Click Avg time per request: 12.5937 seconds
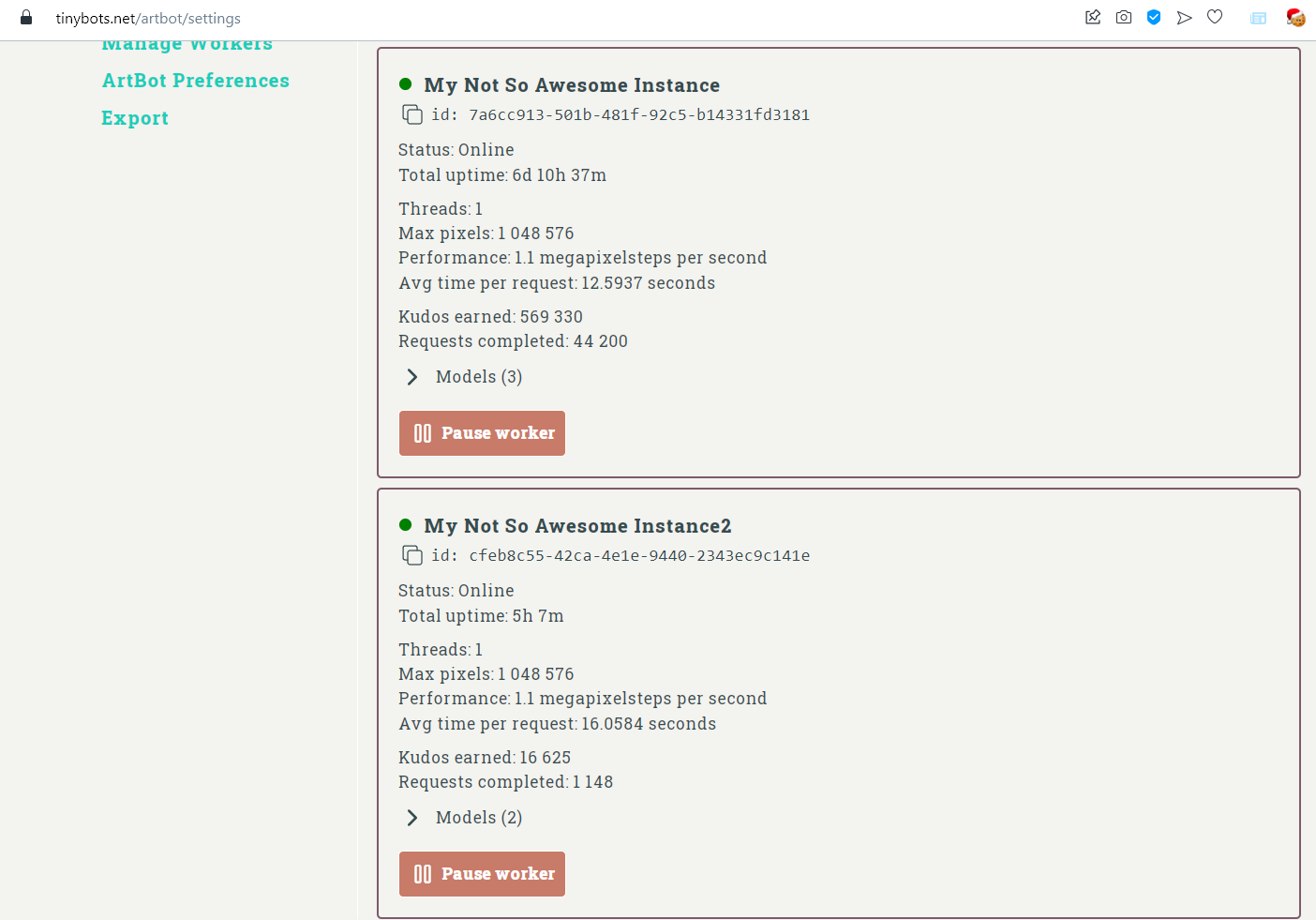The image size is (1316, 920). [x=557, y=283]
